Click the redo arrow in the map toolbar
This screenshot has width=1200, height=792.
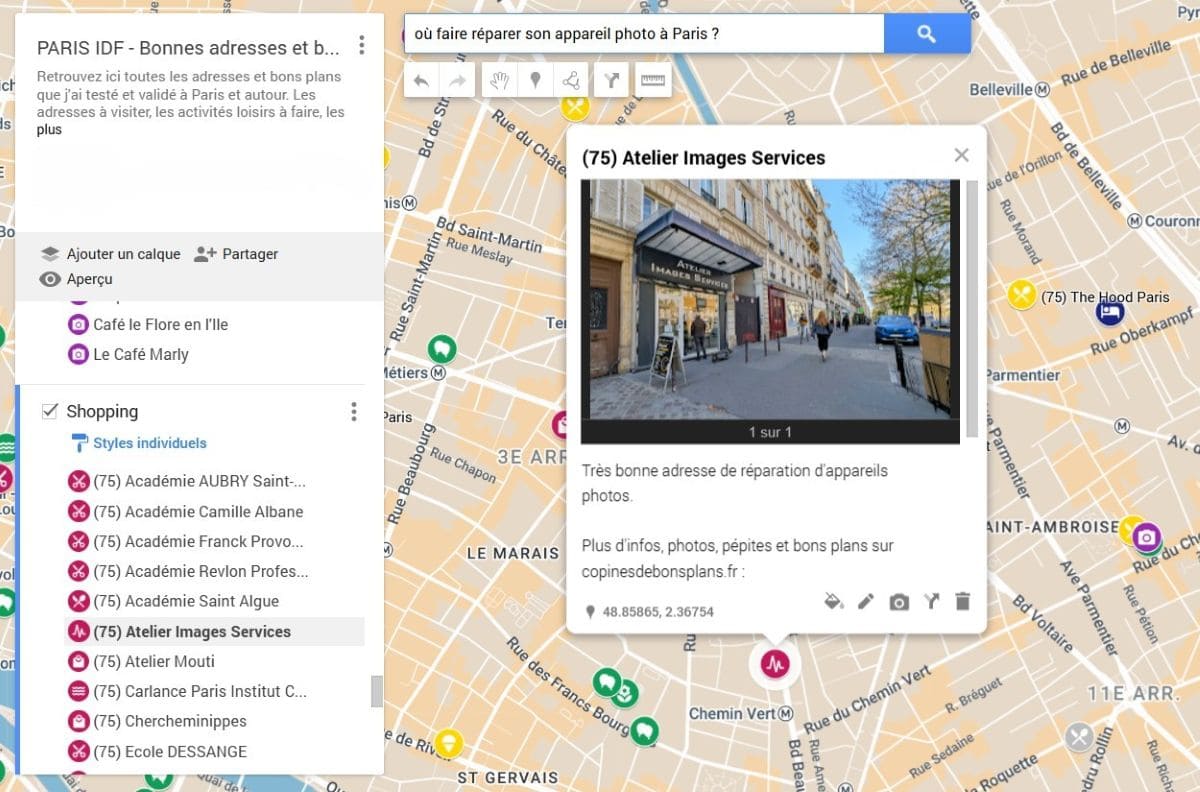[x=457, y=81]
